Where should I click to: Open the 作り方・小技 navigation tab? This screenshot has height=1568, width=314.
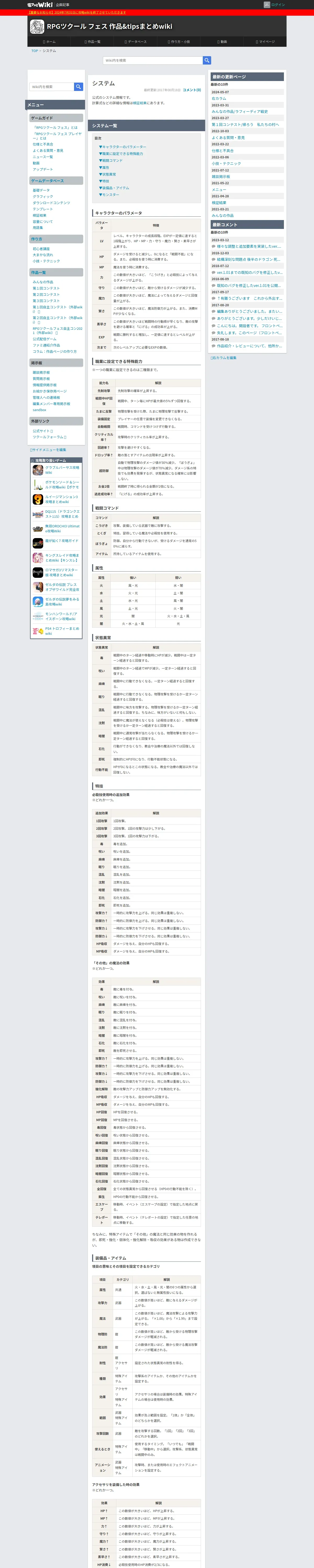[179, 42]
